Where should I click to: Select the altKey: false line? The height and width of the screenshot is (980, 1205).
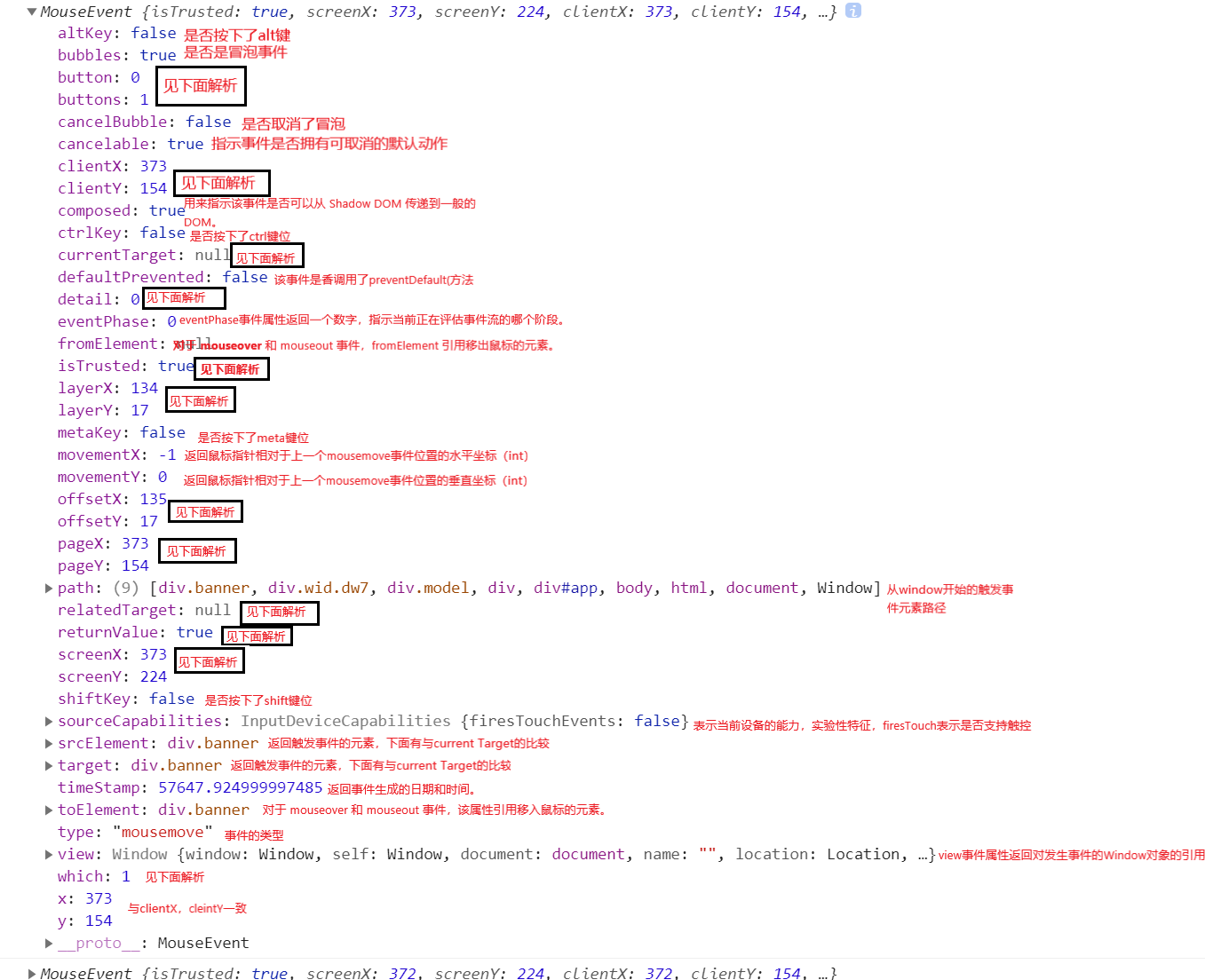[117, 33]
